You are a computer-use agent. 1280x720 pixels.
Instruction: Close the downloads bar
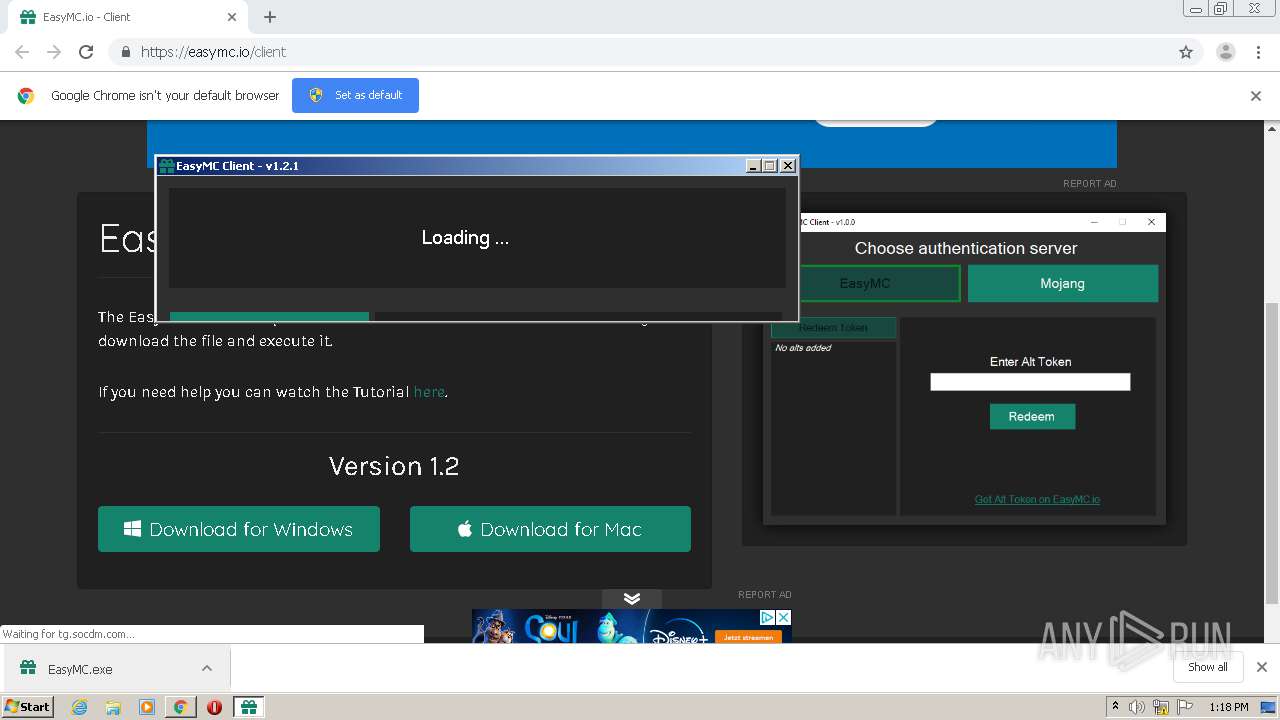pos(1262,667)
